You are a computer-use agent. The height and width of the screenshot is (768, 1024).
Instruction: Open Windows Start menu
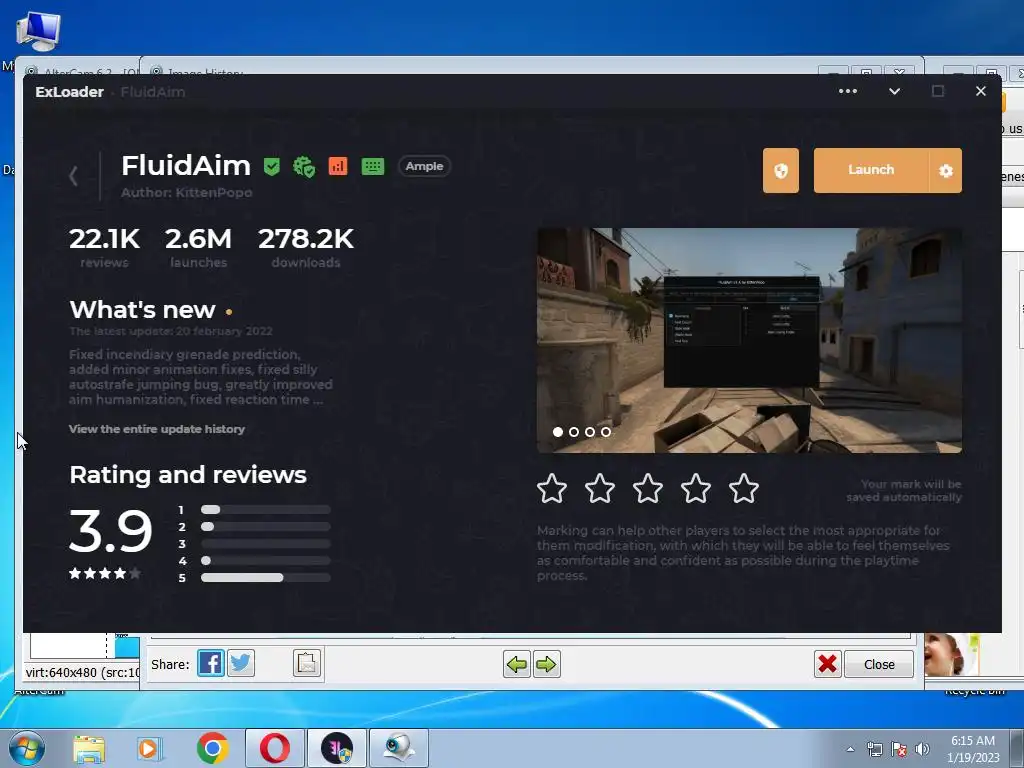point(26,748)
